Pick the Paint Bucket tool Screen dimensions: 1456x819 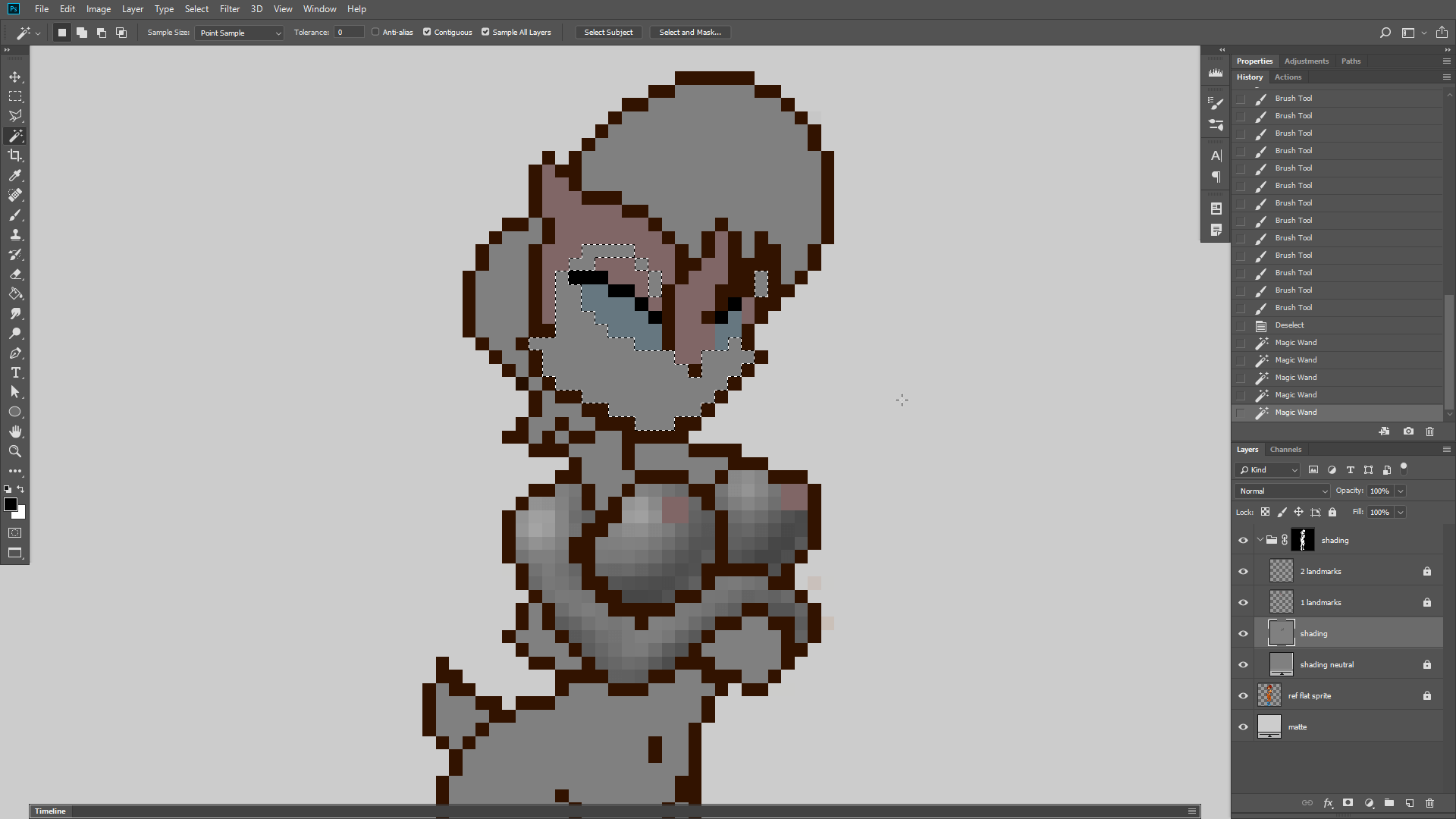click(x=15, y=293)
